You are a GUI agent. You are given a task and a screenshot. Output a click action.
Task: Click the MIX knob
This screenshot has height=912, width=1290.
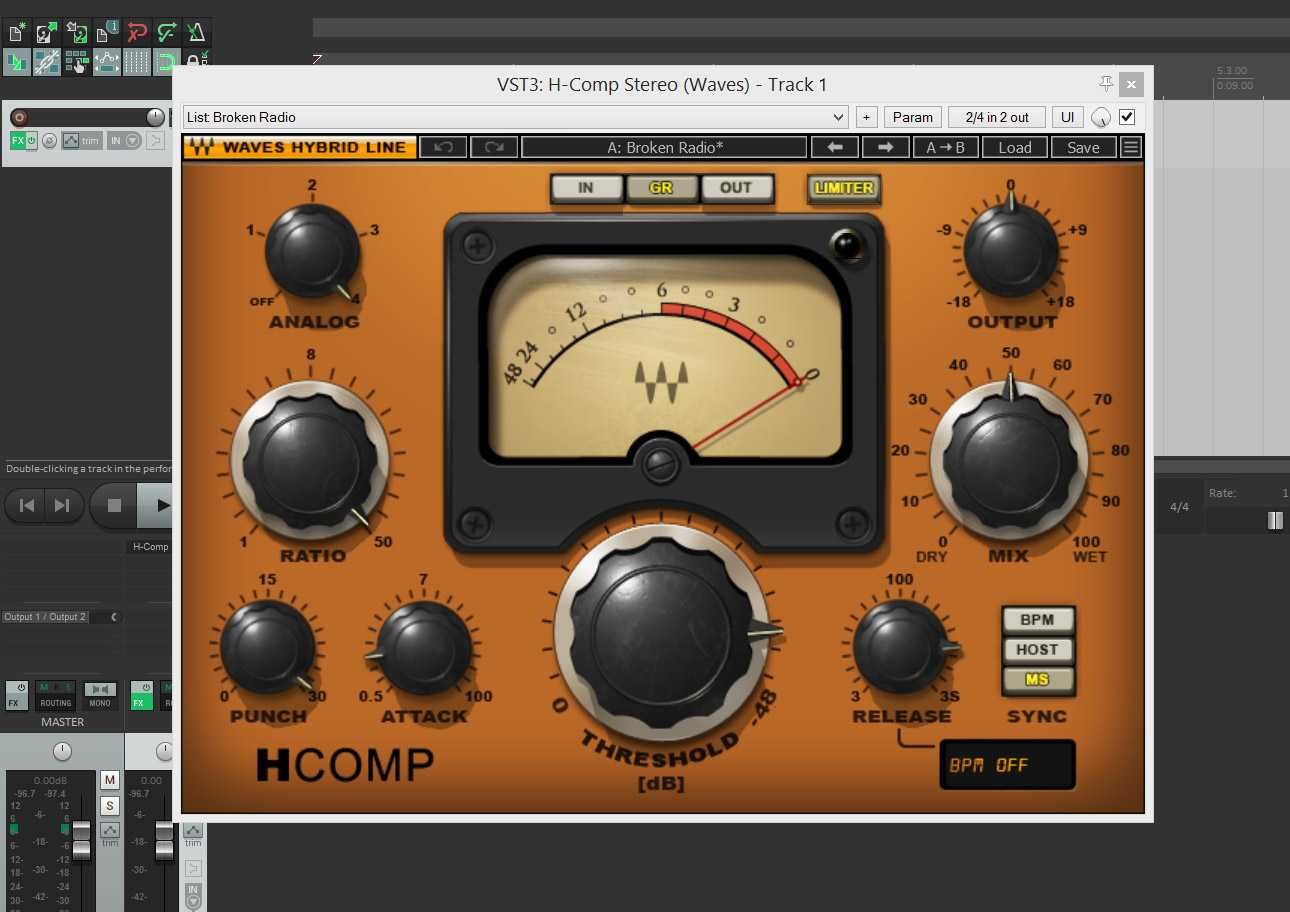(x=1010, y=462)
